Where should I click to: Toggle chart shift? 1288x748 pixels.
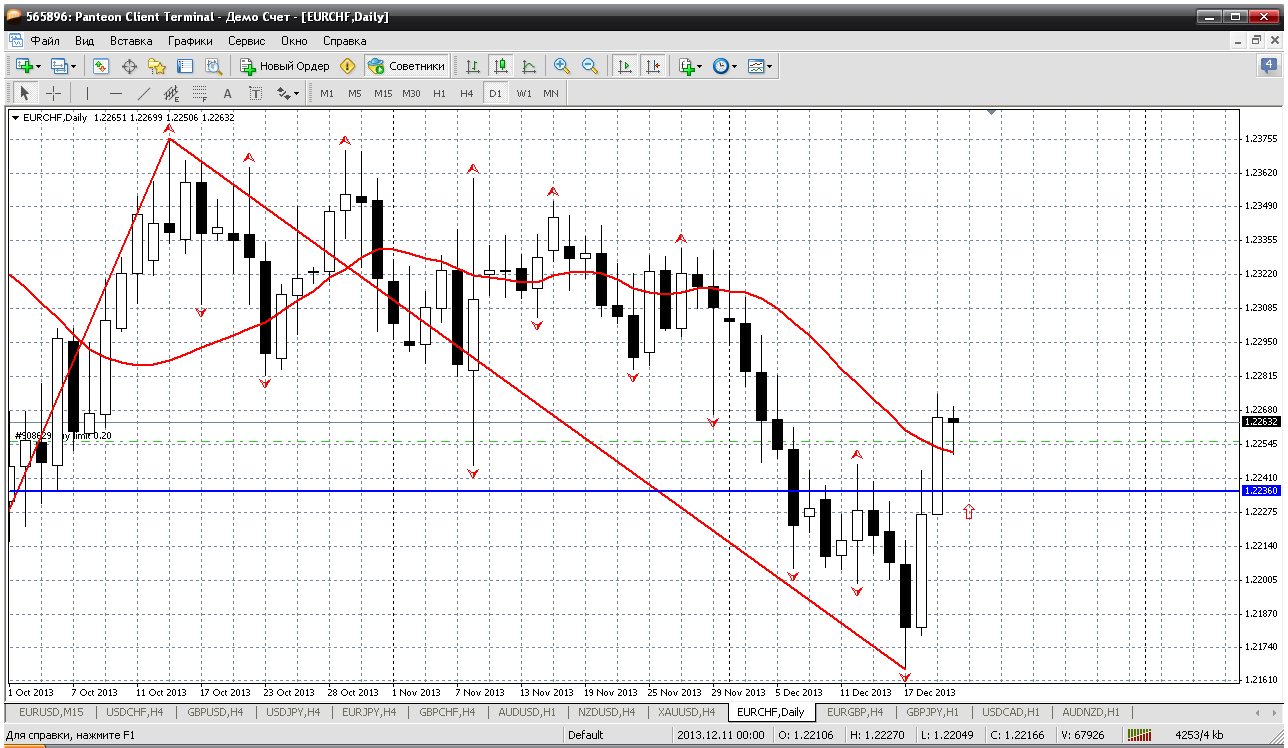click(653, 66)
